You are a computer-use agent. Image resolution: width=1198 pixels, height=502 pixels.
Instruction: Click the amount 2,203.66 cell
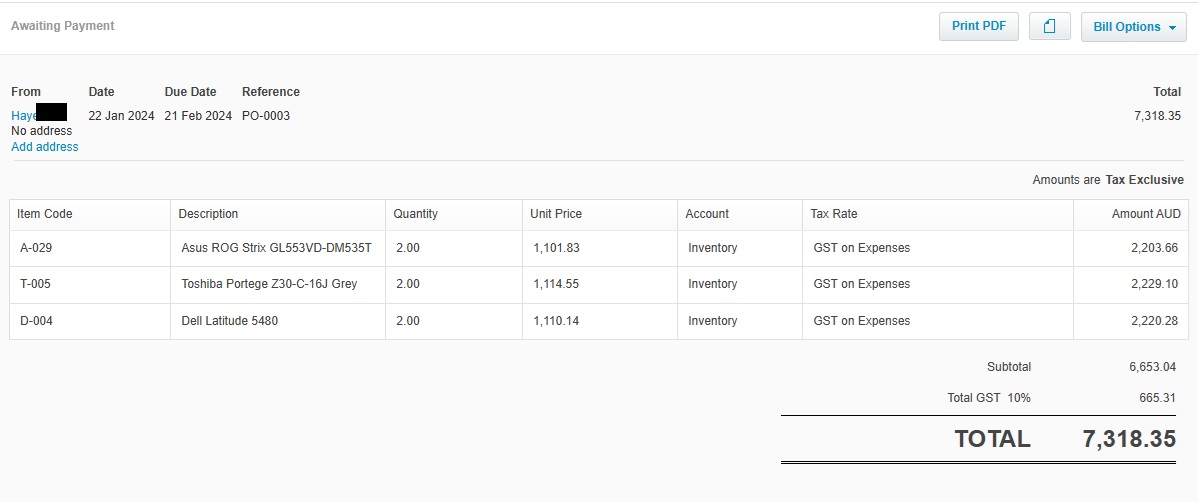pos(1154,248)
